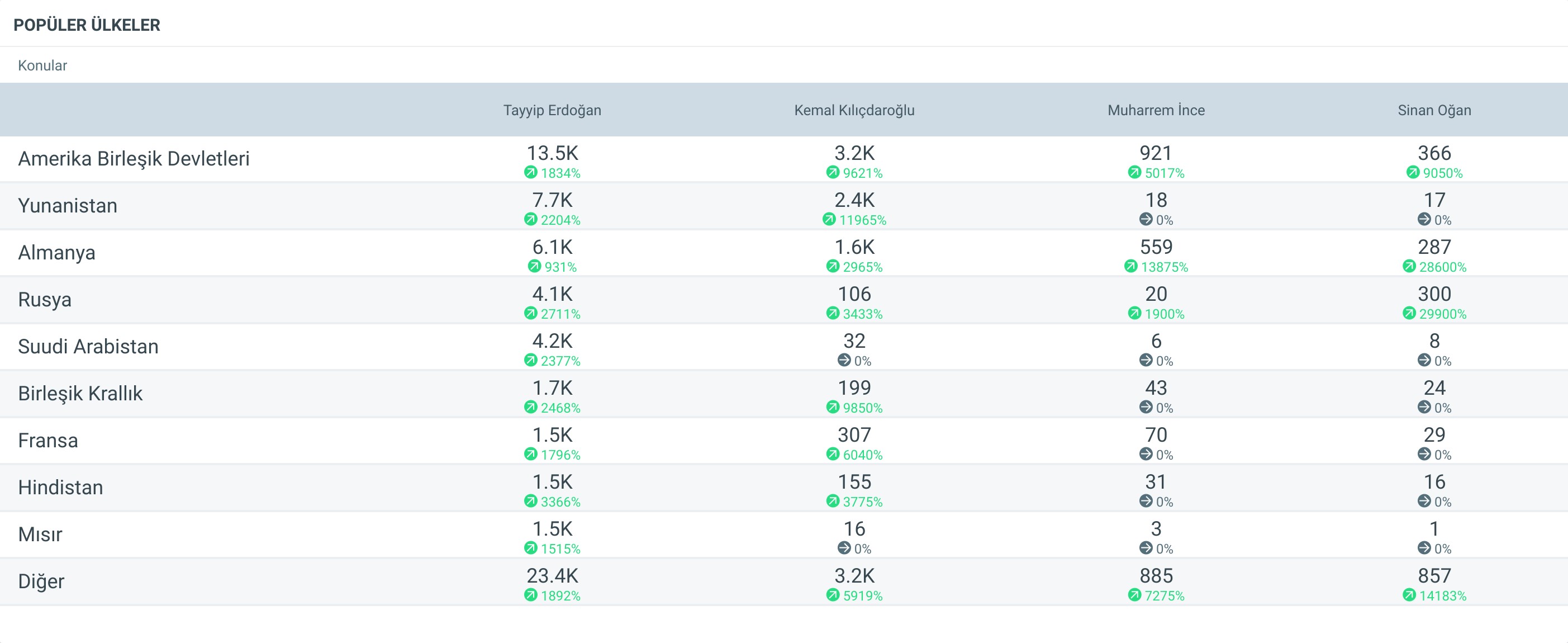This screenshot has height=643, width=1568.
Task: Click green arrow icon beside 14183%
Action: pos(1409,595)
